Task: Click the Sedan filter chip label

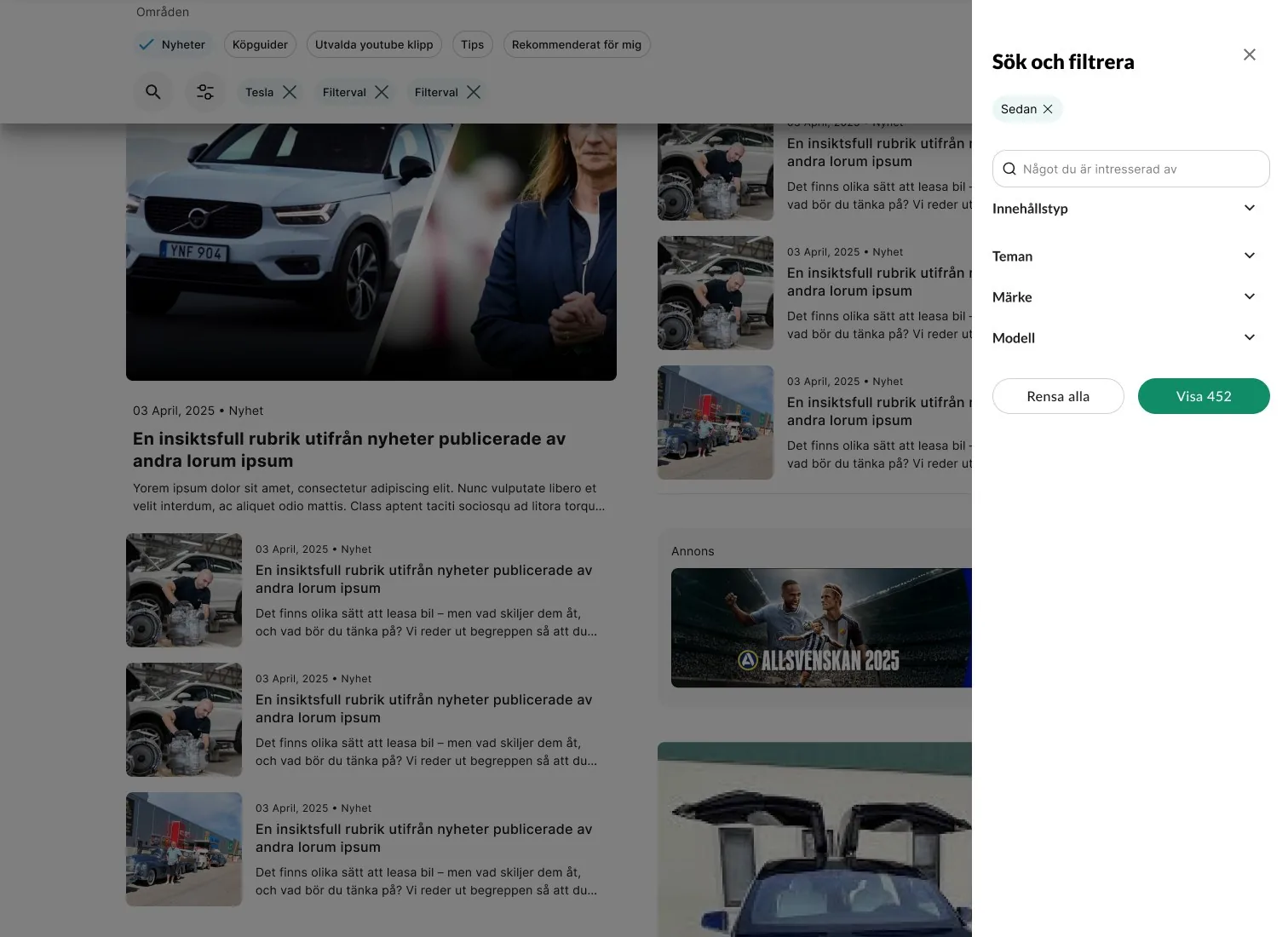Action: [x=1019, y=109]
